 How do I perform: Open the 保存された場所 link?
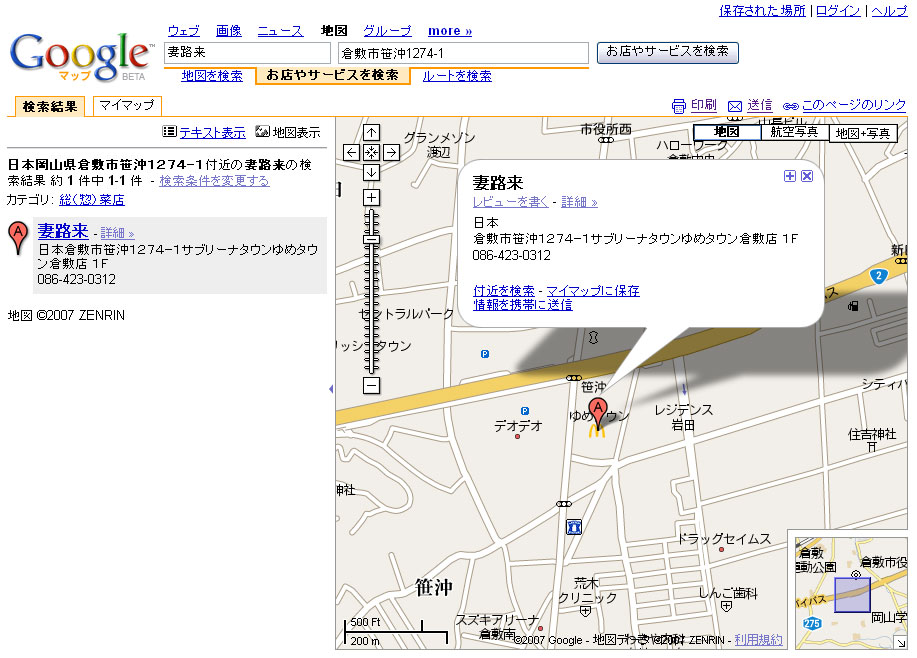pos(762,11)
